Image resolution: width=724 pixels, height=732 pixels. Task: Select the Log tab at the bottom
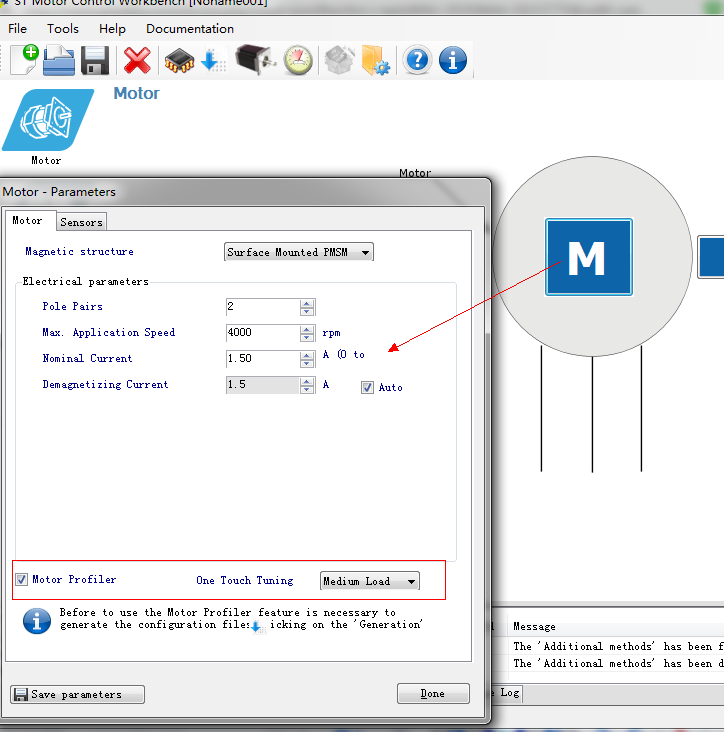(509, 693)
